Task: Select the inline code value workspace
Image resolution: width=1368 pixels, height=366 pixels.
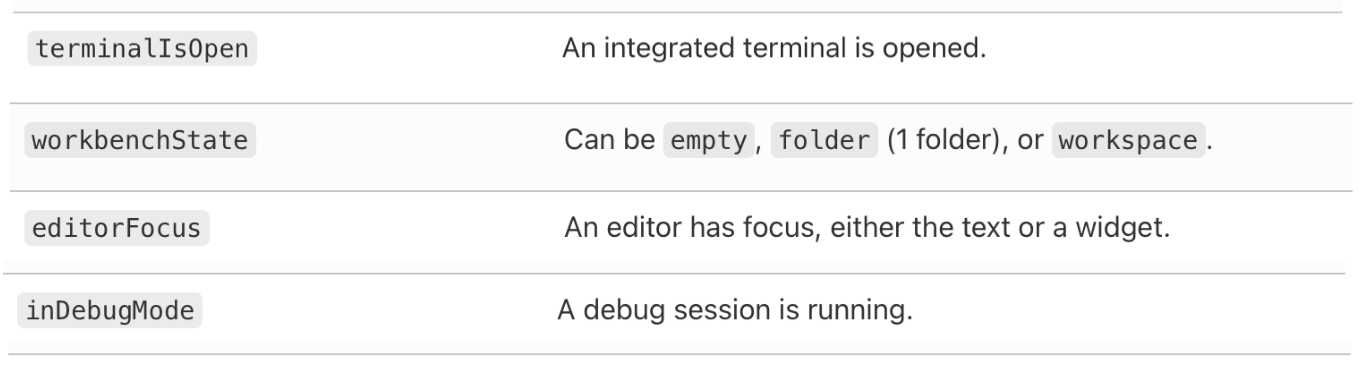Action: pos(1128,140)
